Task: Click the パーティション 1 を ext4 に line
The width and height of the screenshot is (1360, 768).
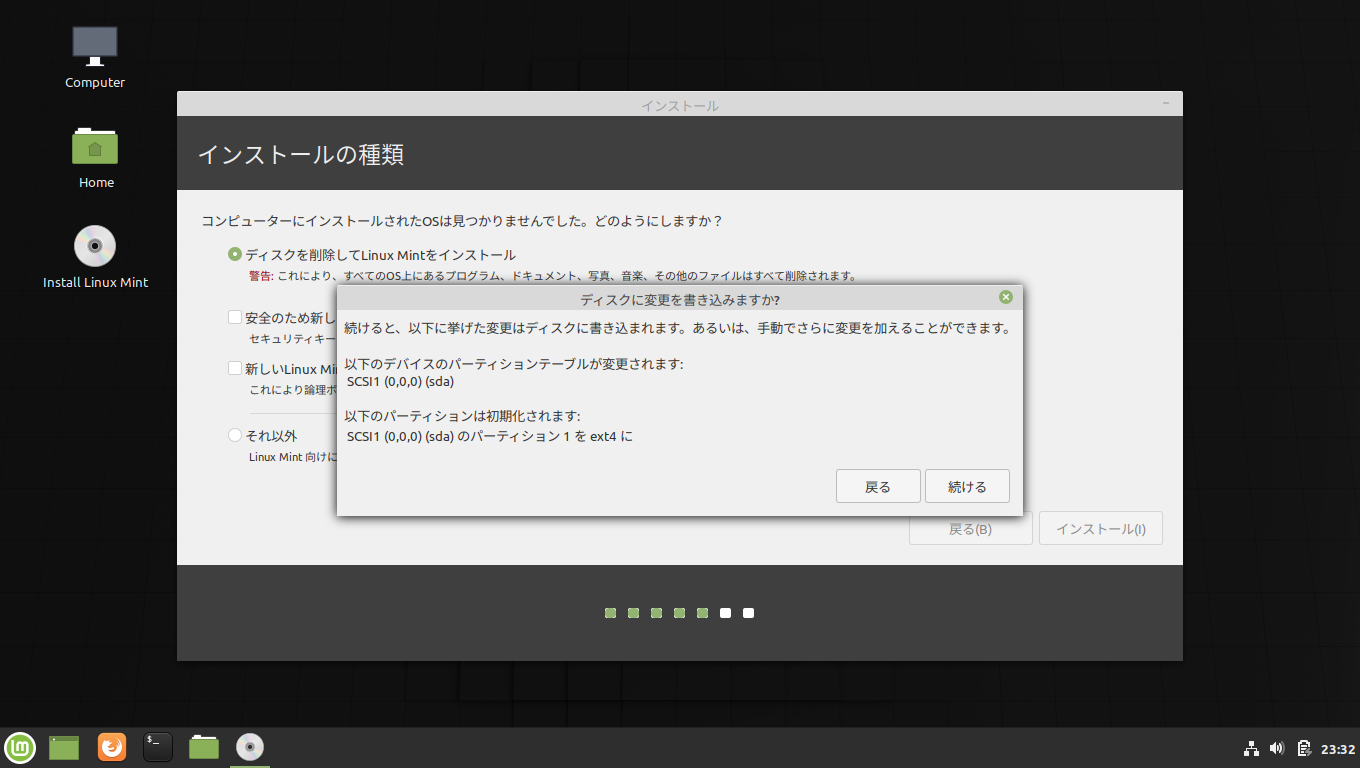Action: coord(490,436)
